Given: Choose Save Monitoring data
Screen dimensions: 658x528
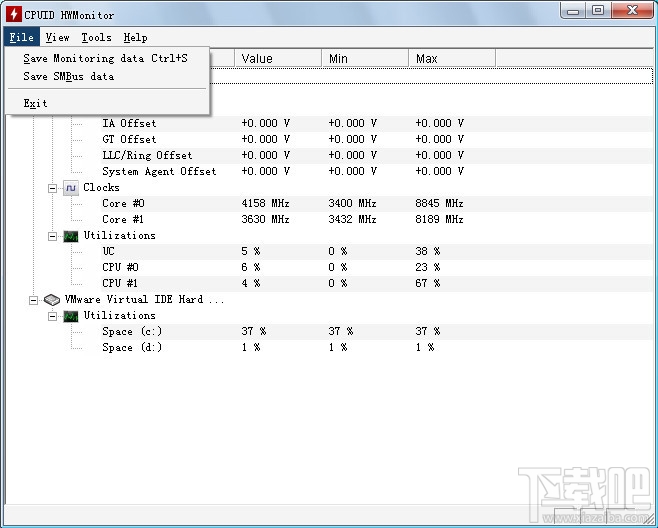Looking at the screenshot, I should tap(107, 58).
